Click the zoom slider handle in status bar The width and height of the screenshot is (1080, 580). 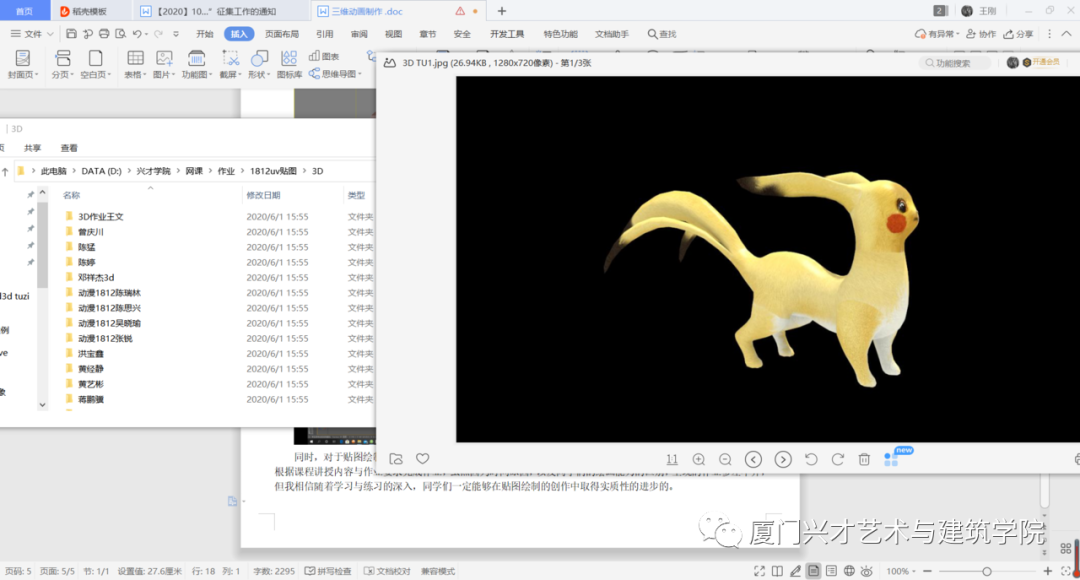986,571
